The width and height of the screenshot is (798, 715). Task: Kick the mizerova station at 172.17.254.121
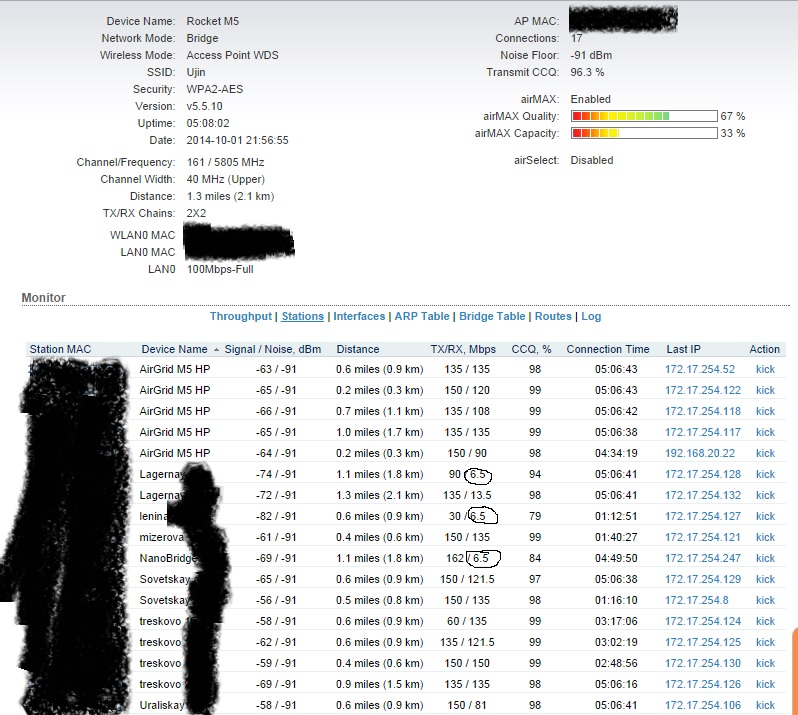[x=765, y=537]
